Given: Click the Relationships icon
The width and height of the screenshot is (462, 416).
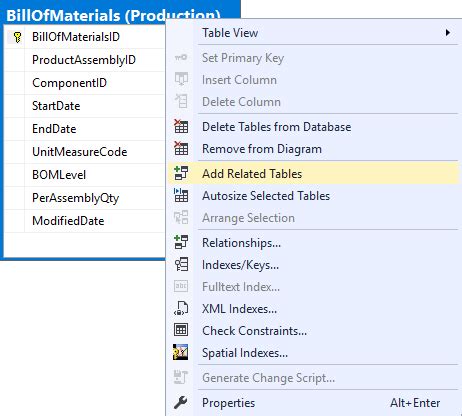Looking at the screenshot, I should click(x=181, y=242).
